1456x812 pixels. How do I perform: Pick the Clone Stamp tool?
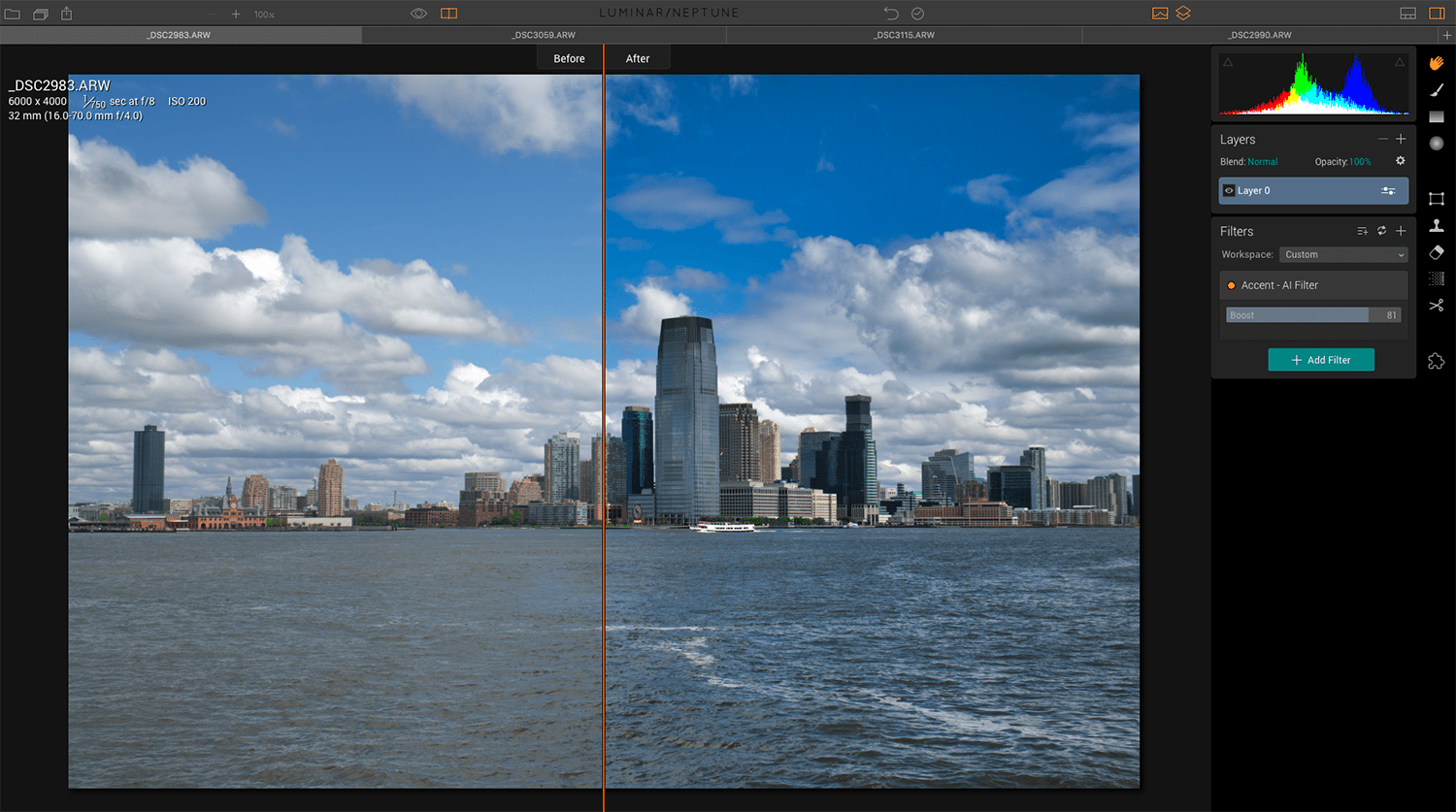point(1437,225)
